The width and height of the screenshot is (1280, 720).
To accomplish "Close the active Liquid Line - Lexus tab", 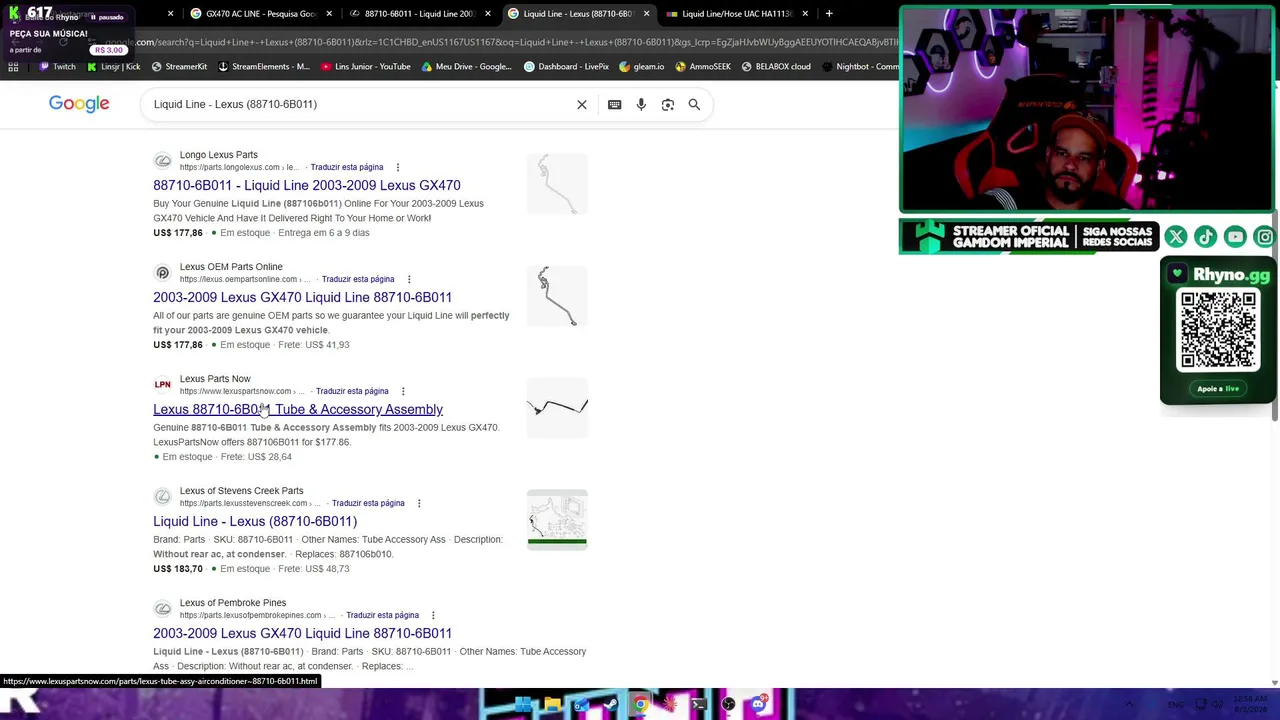I will [647, 14].
